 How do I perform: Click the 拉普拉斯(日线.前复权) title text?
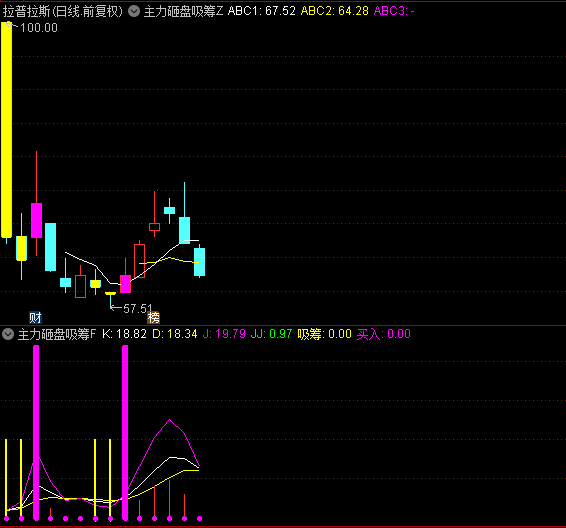tap(63, 12)
